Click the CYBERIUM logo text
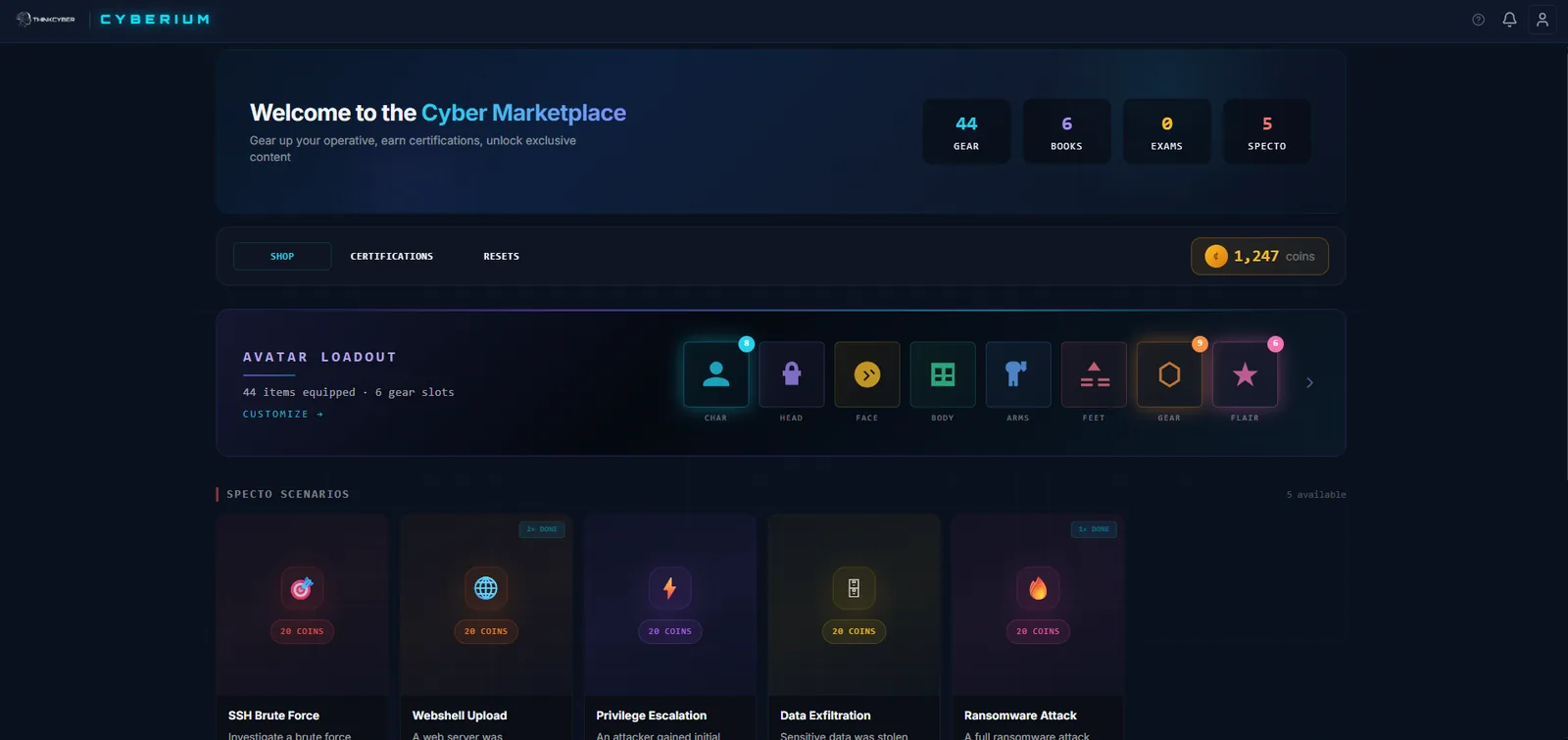The width and height of the screenshot is (1568, 740). [x=155, y=19]
